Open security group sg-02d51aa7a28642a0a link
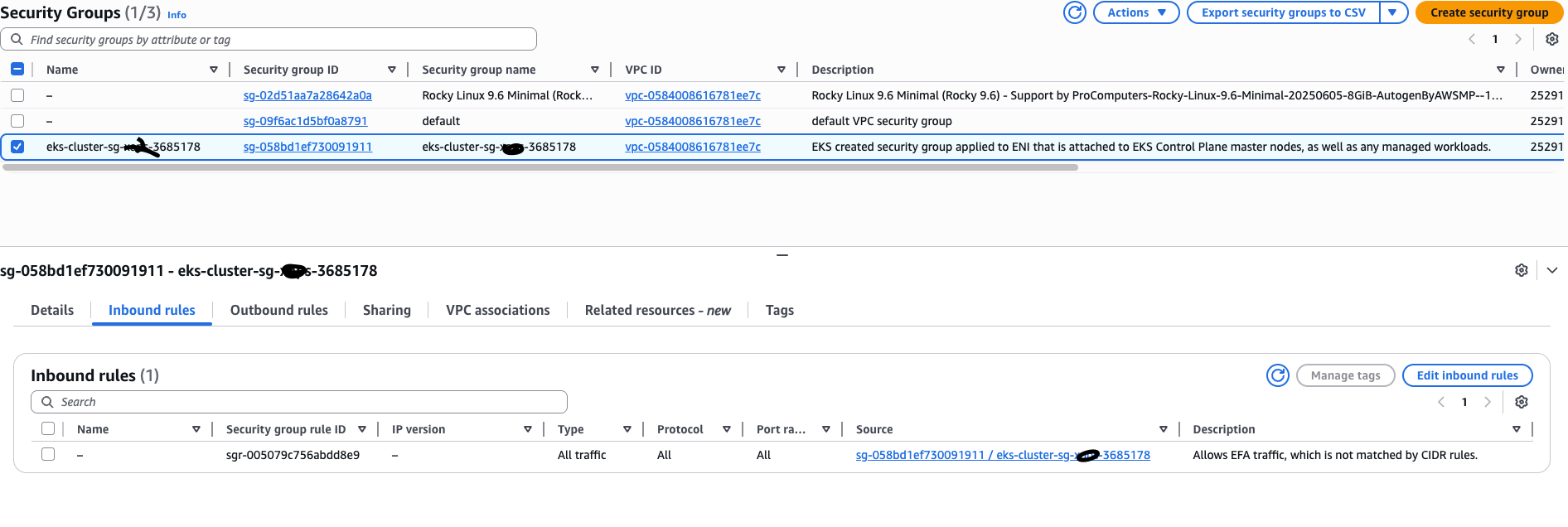The image size is (1568, 527). click(x=307, y=95)
